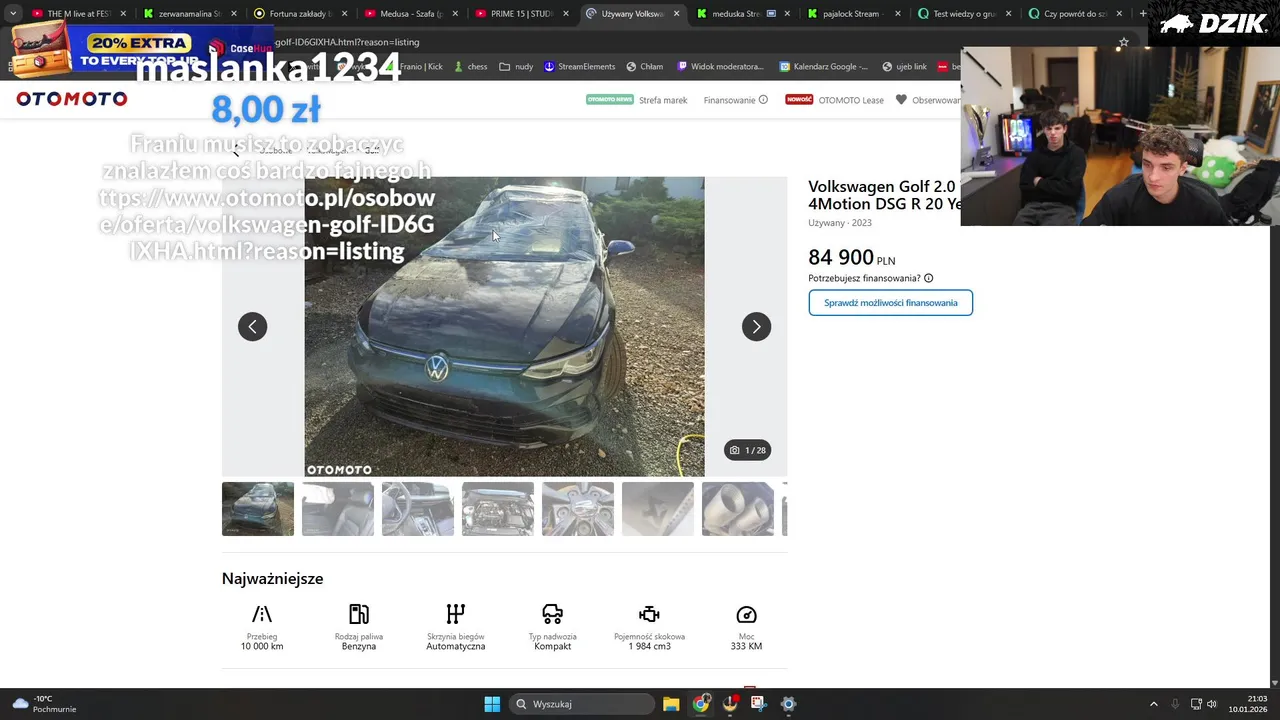Screen dimensions: 1280x720
Task: Click info icon beside Potrzebujesz finansowania
Action: coord(929,278)
